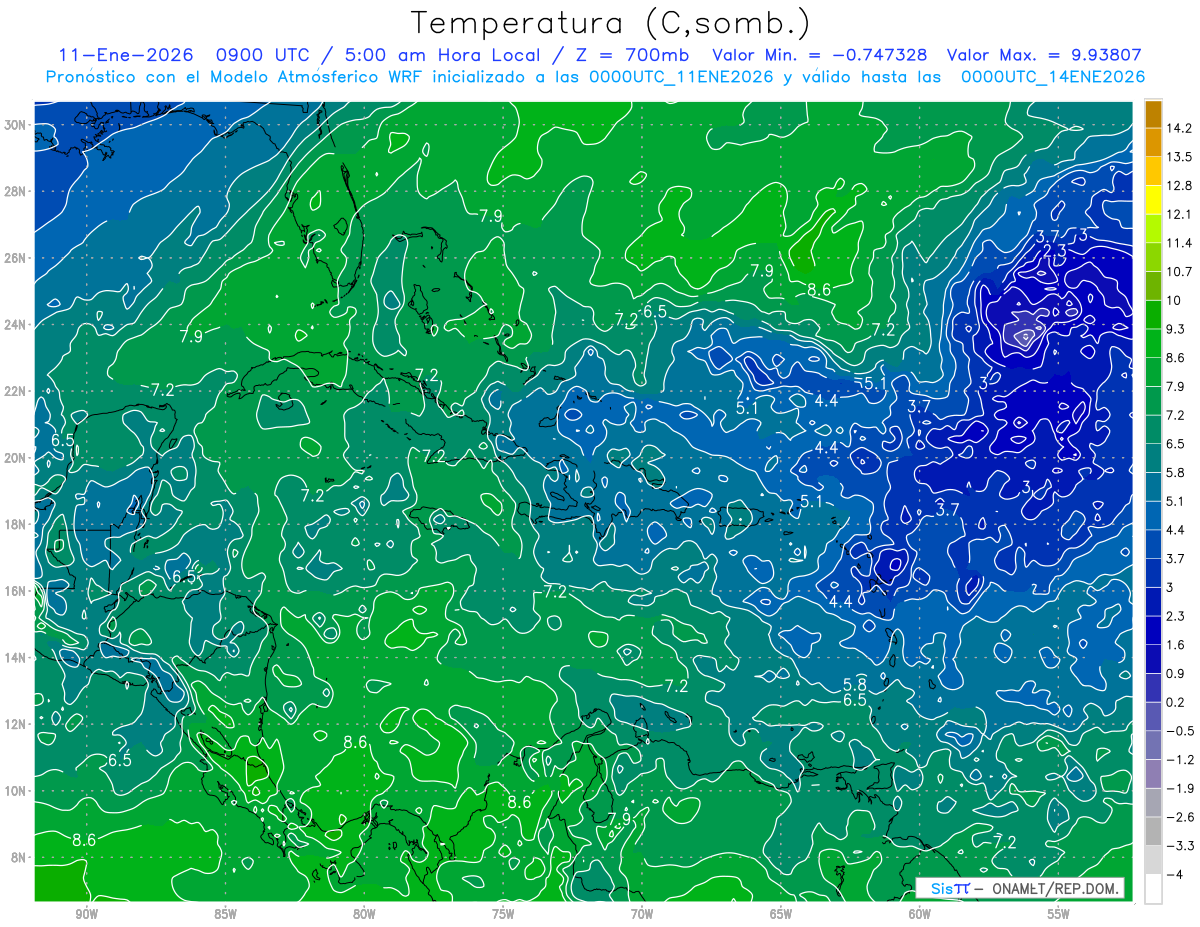The height and width of the screenshot is (927, 1200).
Task: Click the colorbar label '-4'
Action: [x=1174, y=874]
